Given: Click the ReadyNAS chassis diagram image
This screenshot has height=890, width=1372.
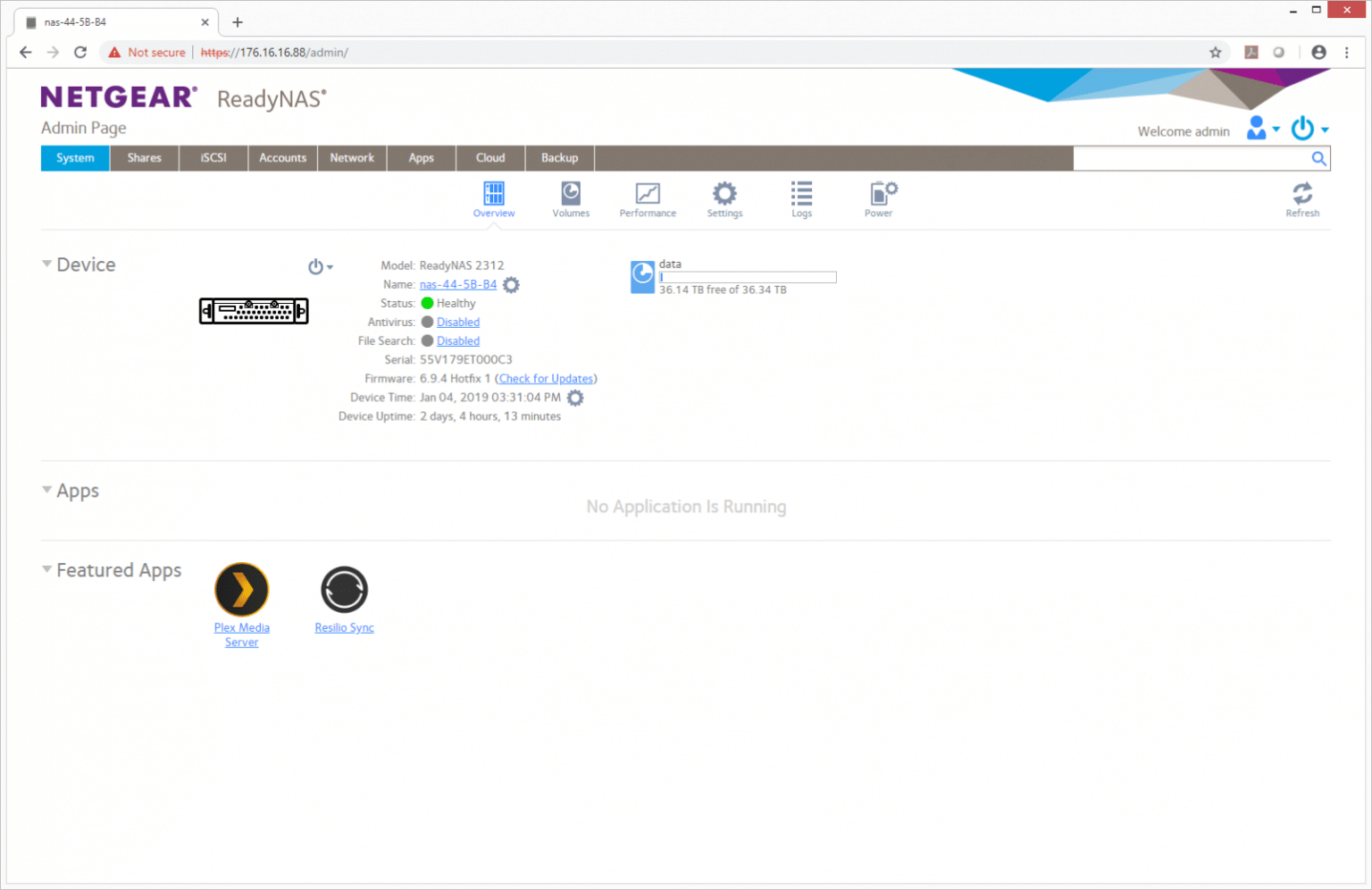Looking at the screenshot, I should coord(254,311).
